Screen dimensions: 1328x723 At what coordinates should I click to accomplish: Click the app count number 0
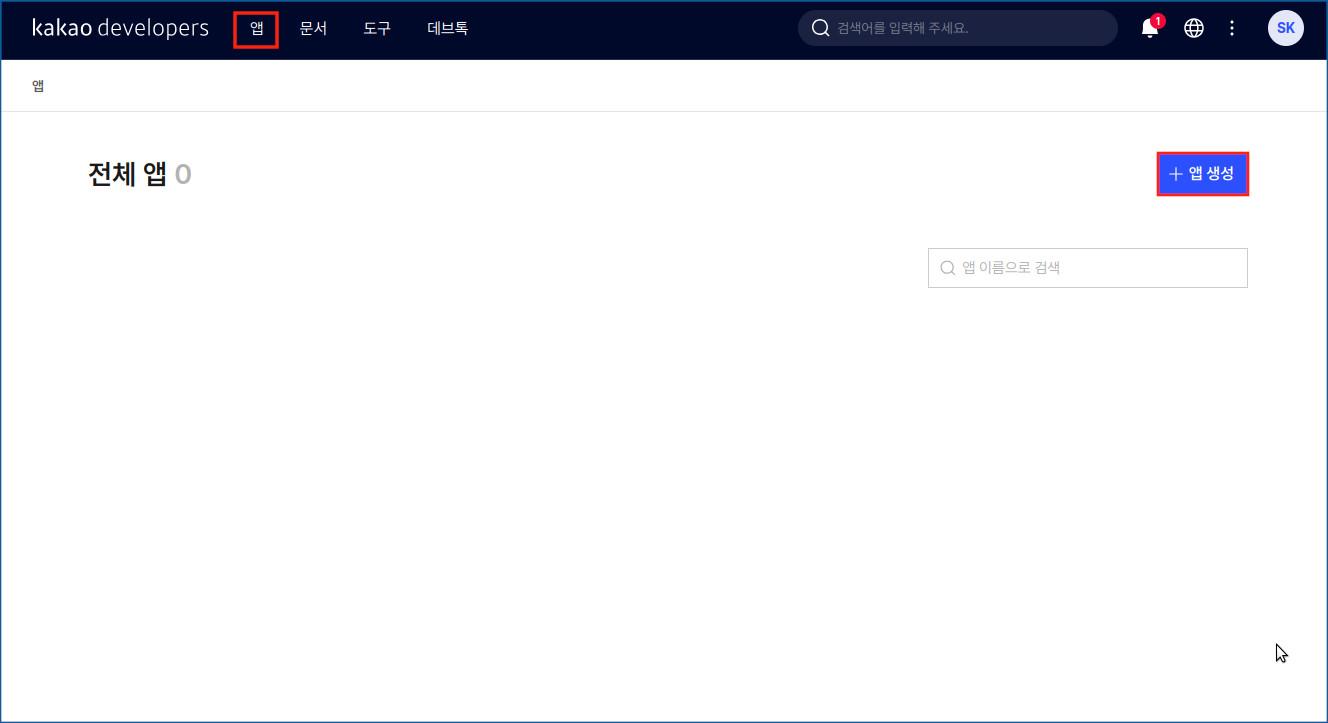pos(183,175)
